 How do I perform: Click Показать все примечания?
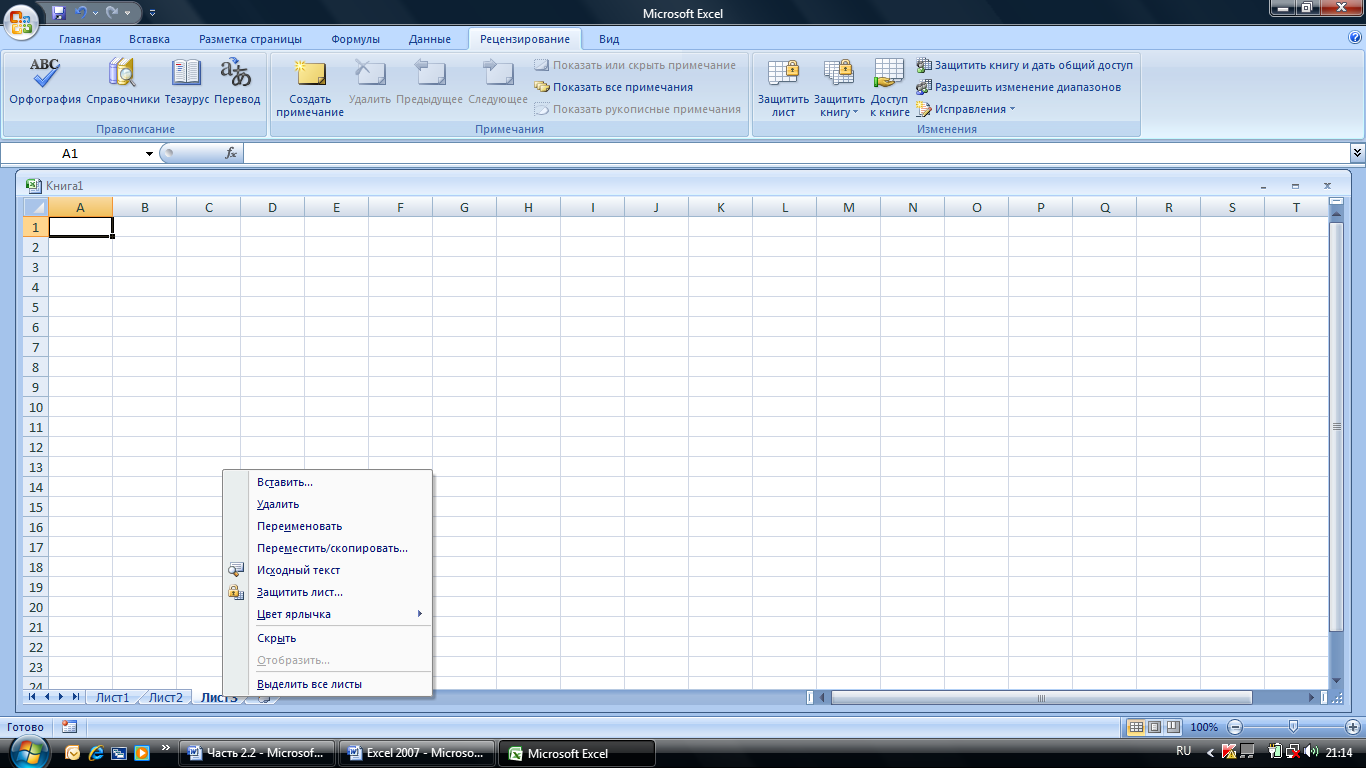(613, 87)
